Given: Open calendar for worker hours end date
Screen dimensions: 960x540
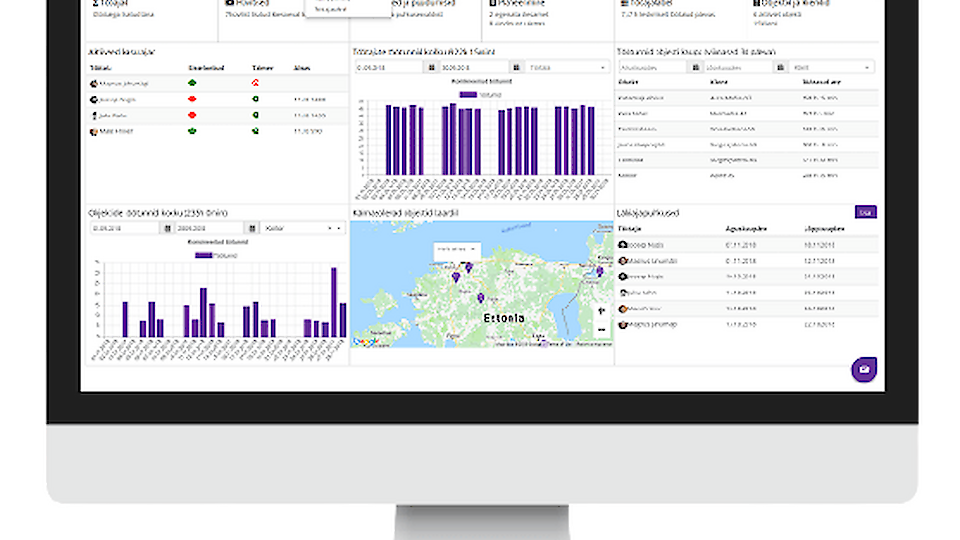Looking at the screenshot, I should click(x=516, y=67).
